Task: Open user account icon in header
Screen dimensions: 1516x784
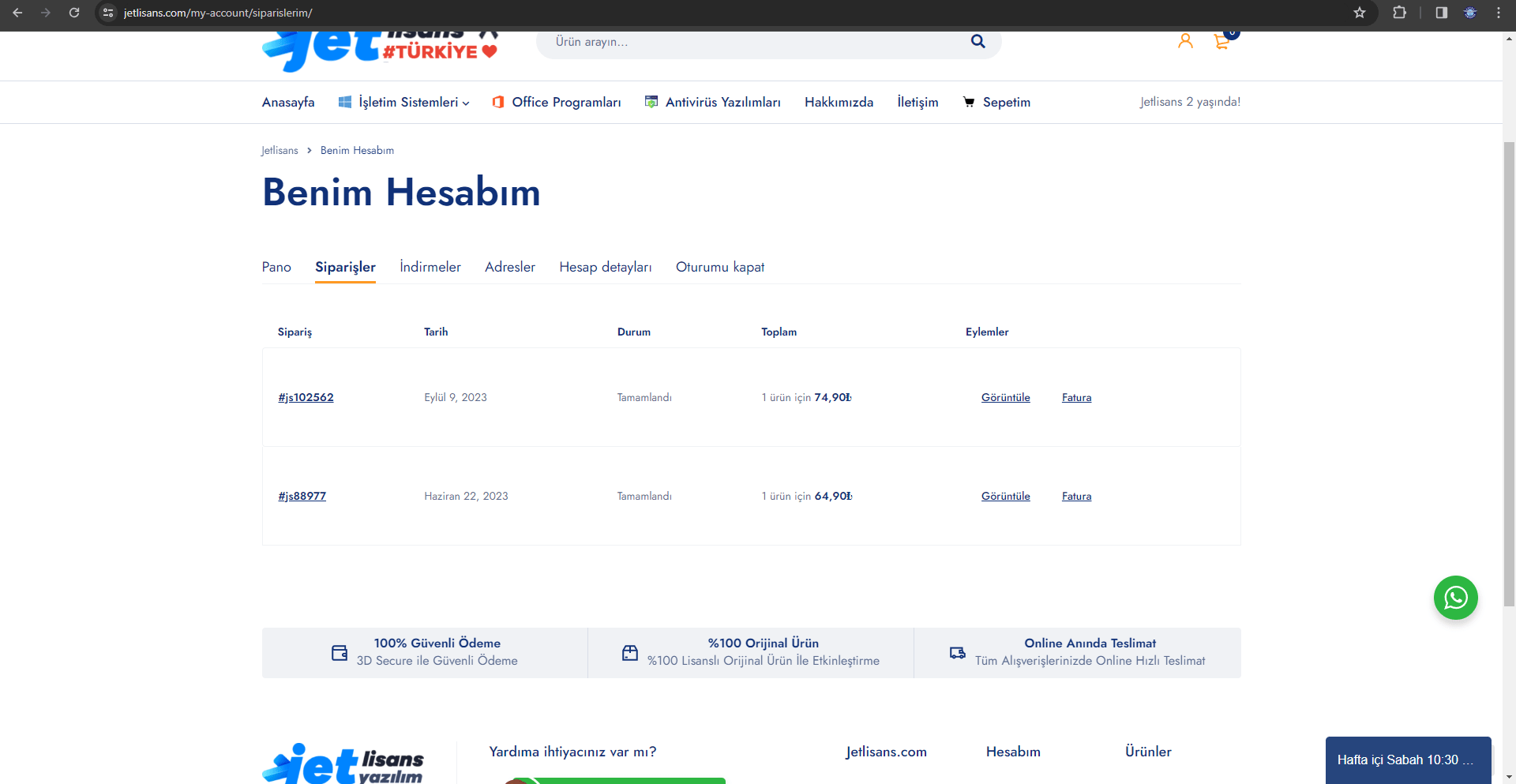Action: 1185,41
